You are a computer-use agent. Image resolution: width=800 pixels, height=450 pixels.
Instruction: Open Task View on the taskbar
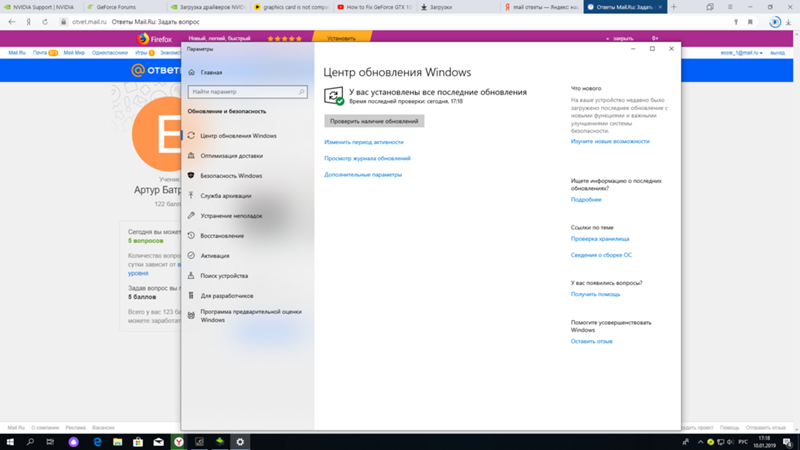pos(50,442)
